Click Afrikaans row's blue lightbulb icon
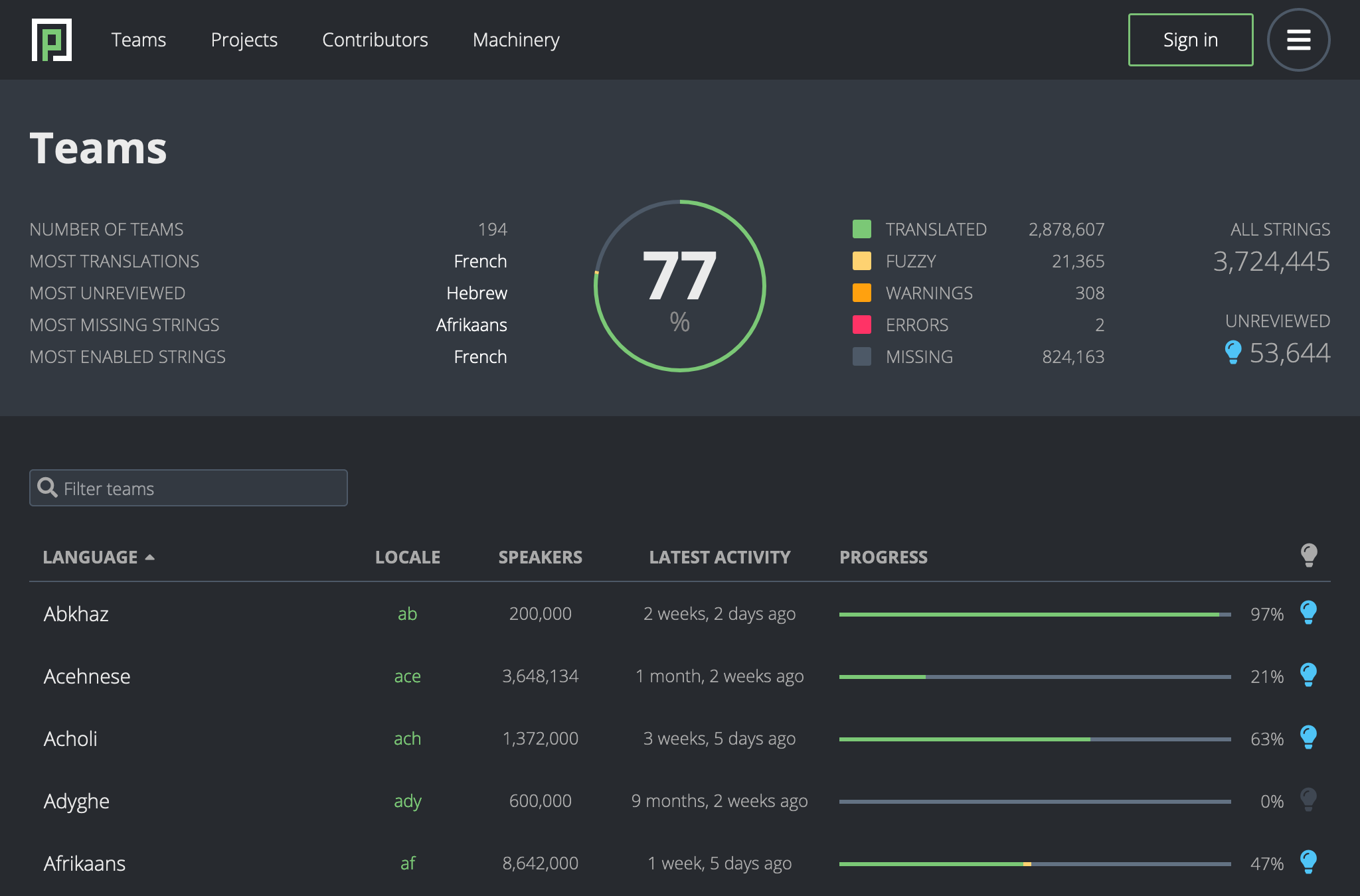Image resolution: width=1360 pixels, height=896 pixels. click(x=1308, y=862)
